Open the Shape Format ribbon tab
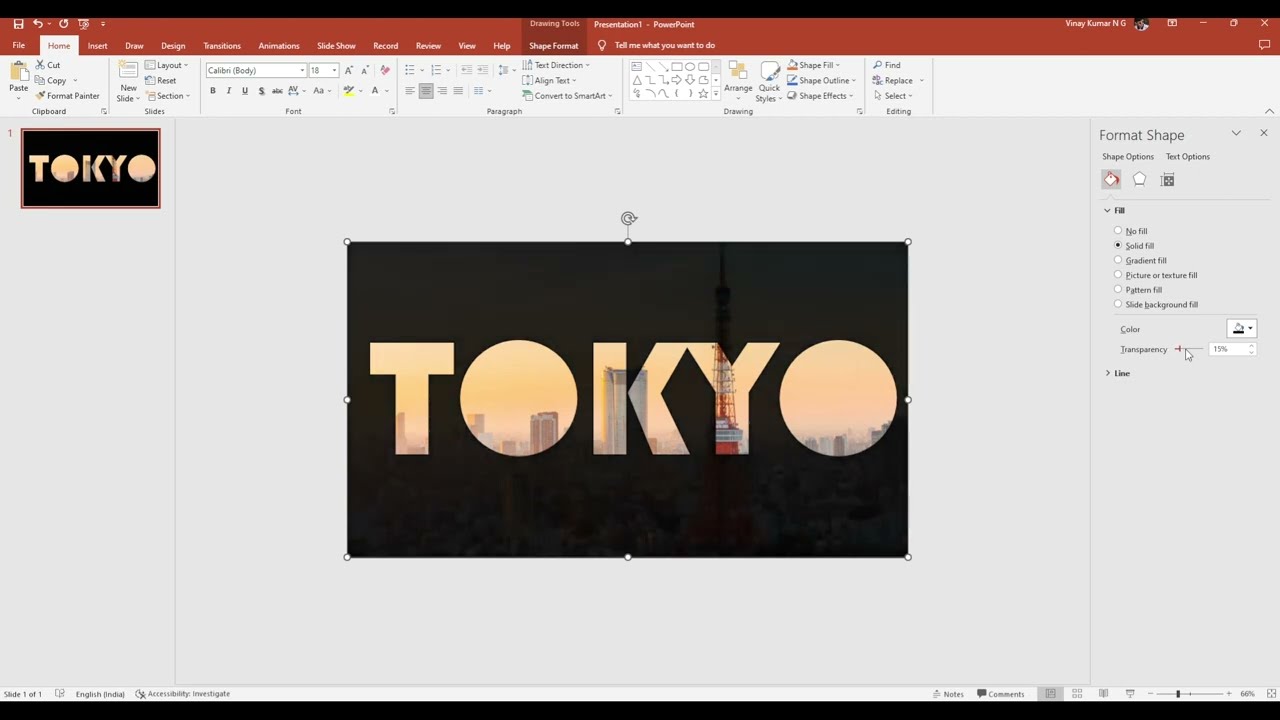Viewport: 1280px width, 720px height. (554, 46)
